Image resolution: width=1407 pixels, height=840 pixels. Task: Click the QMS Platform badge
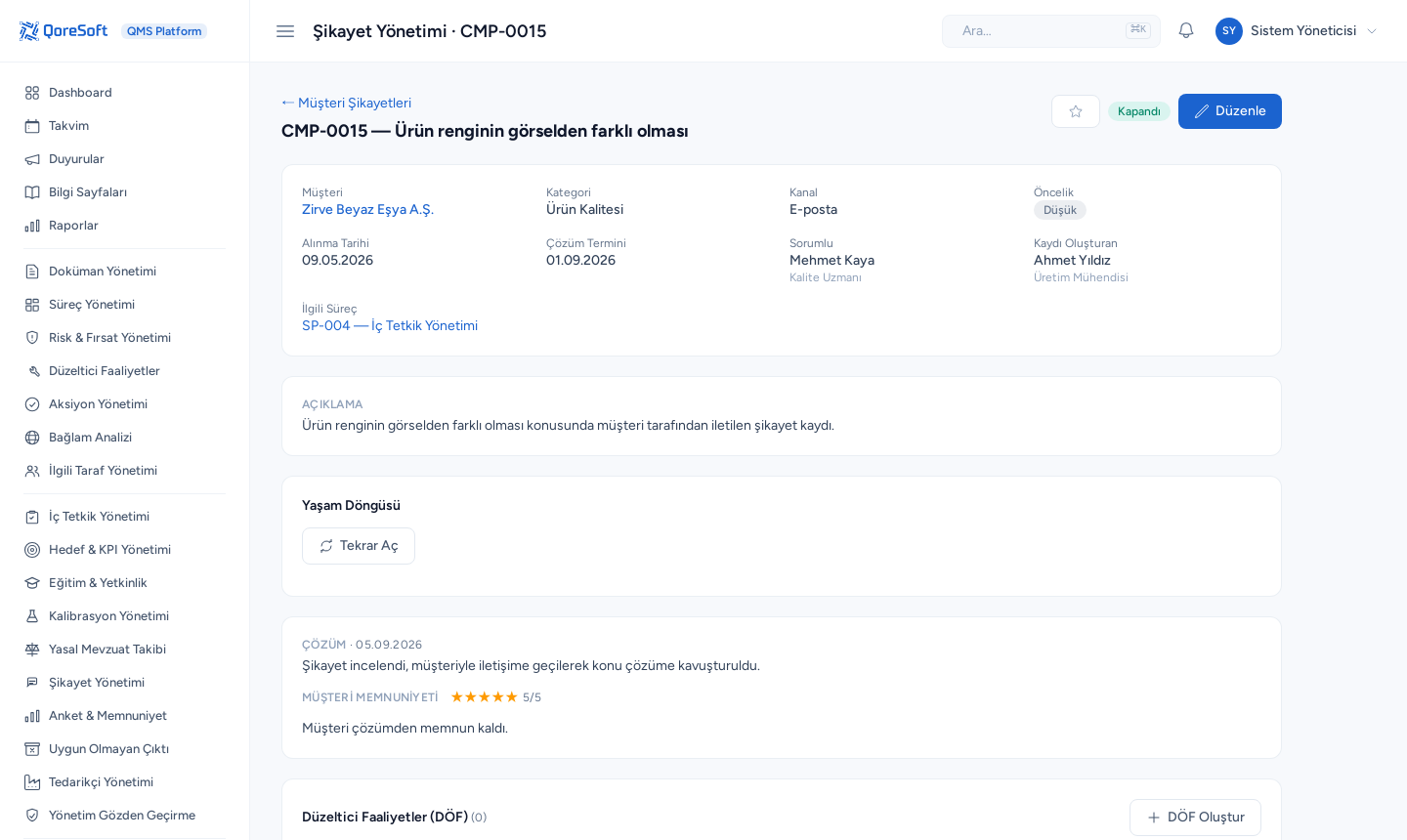[164, 31]
